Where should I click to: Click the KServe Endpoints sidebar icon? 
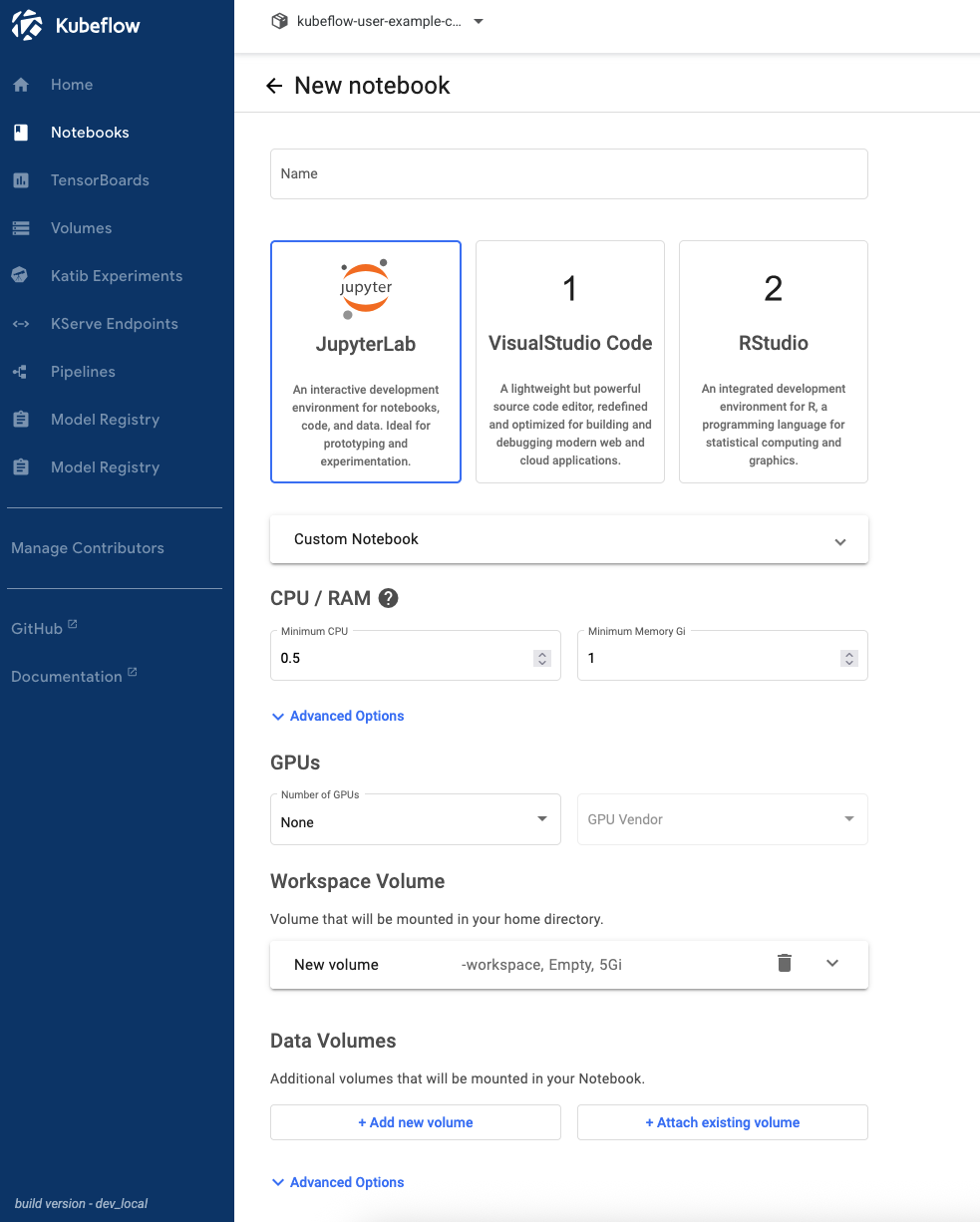pyautogui.click(x=21, y=324)
